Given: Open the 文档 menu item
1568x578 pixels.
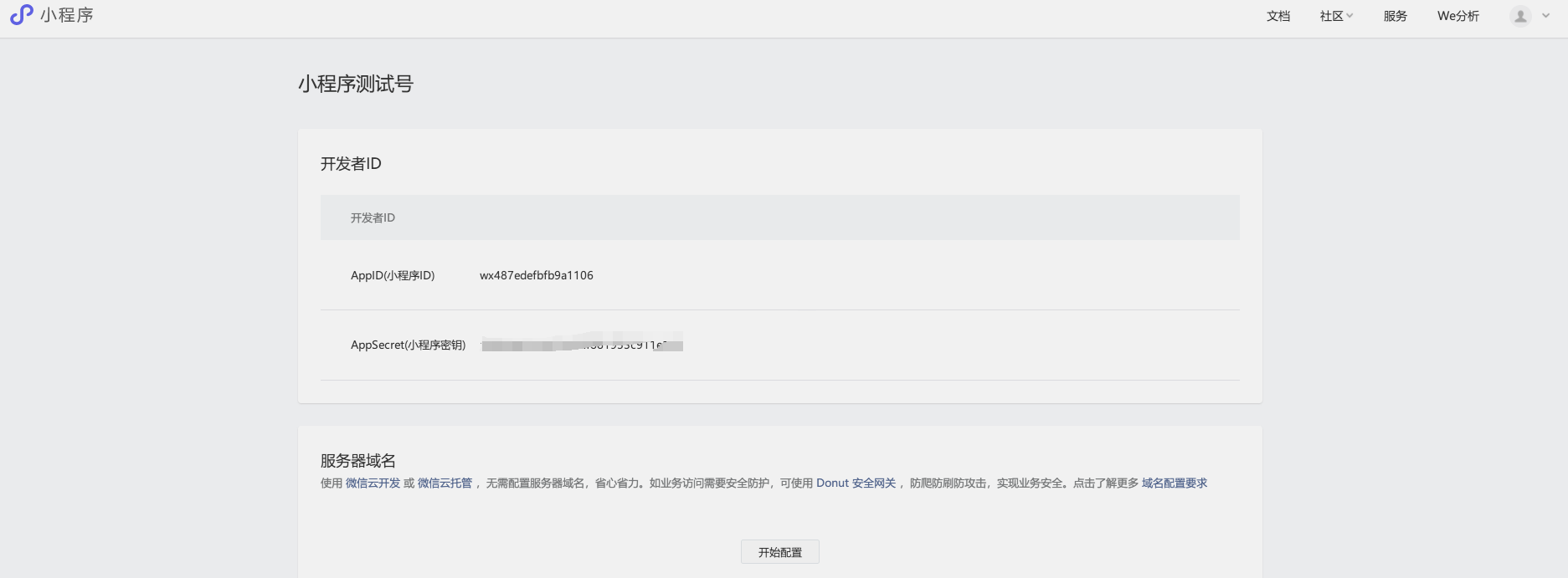Looking at the screenshot, I should pyautogui.click(x=1278, y=16).
